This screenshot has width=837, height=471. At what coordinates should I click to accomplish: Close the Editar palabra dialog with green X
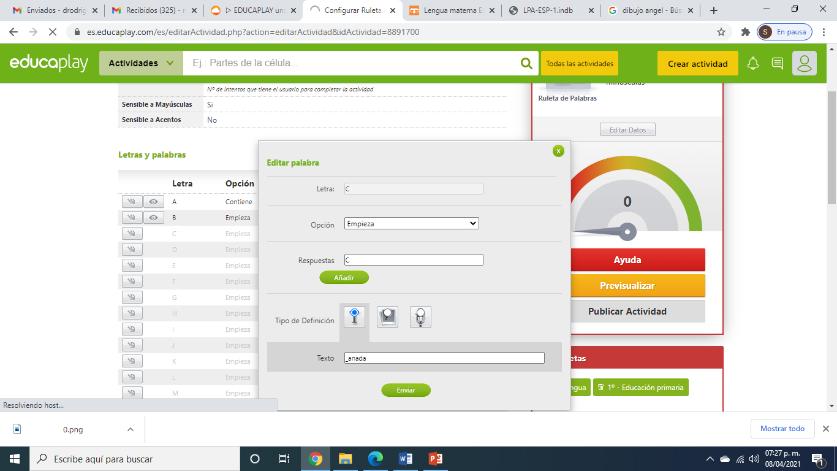point(558,151)
